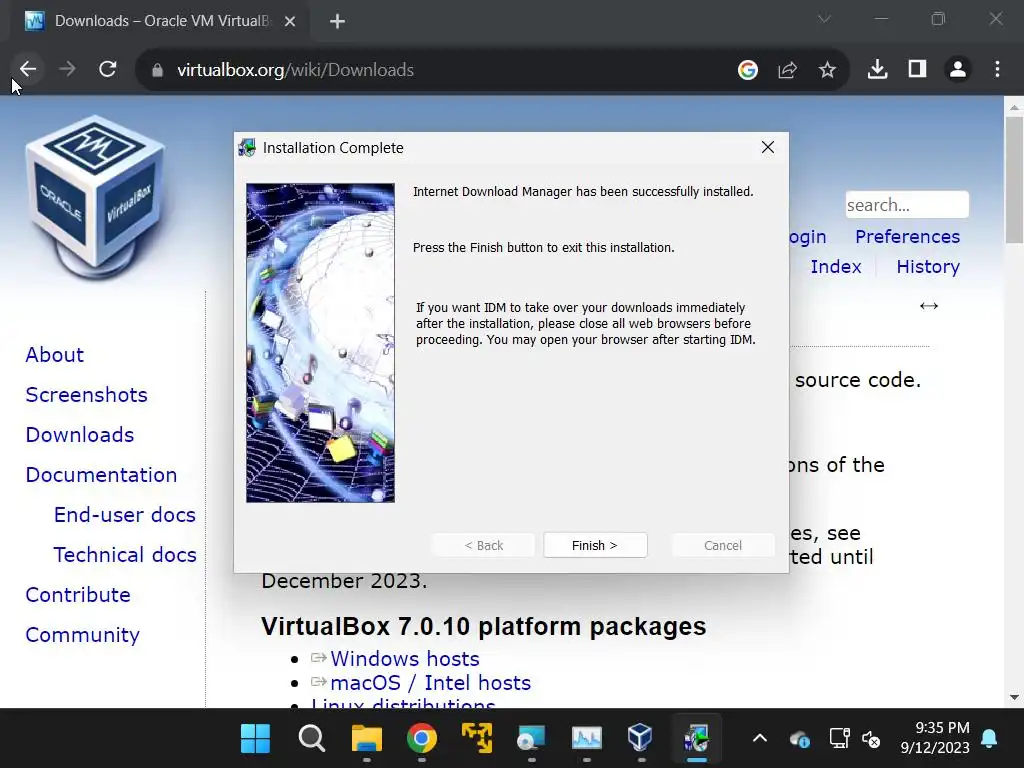Open Windows taskbar search
Image resolution: width=1024 pixels, height=768 pixels.
coord(312,738)
